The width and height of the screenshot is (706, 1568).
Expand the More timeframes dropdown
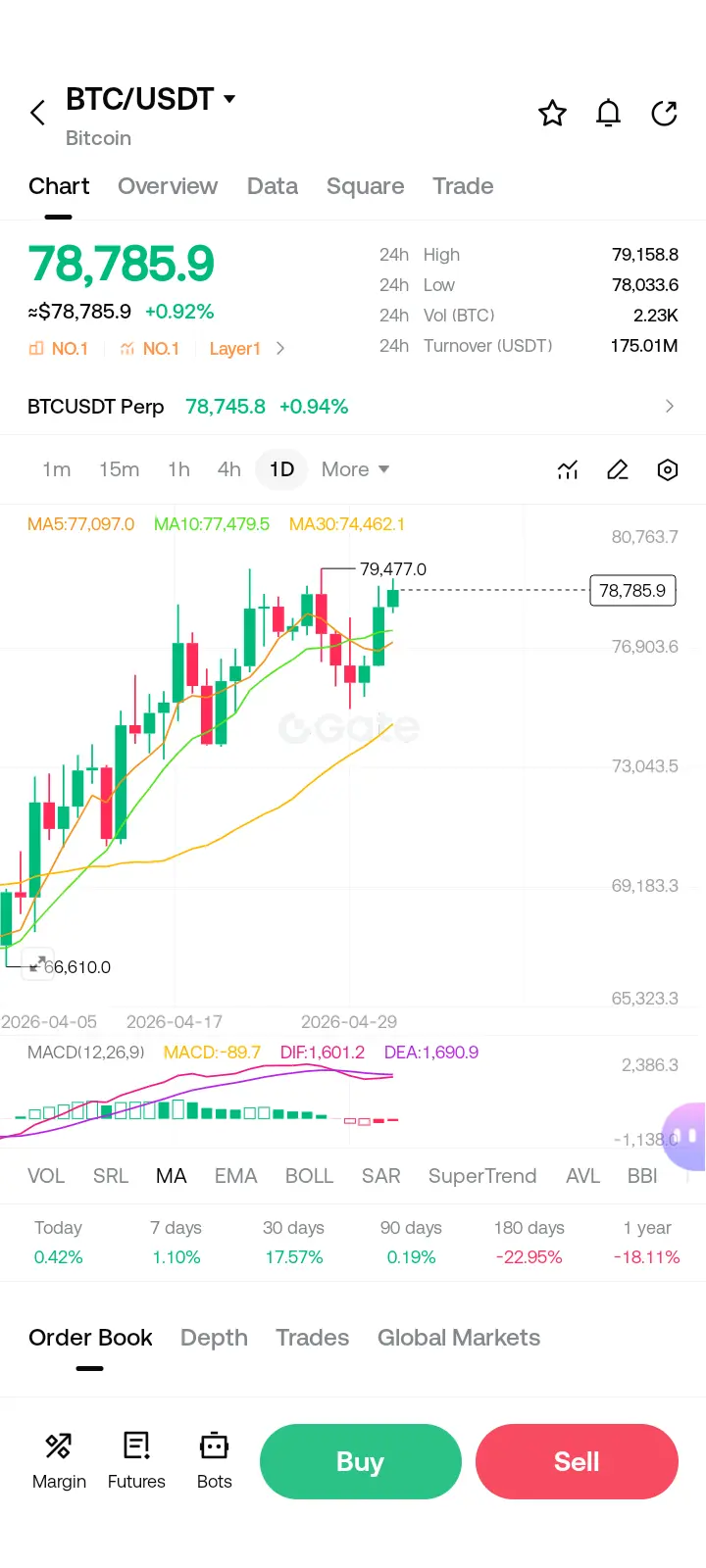click(x=355, y=469)
